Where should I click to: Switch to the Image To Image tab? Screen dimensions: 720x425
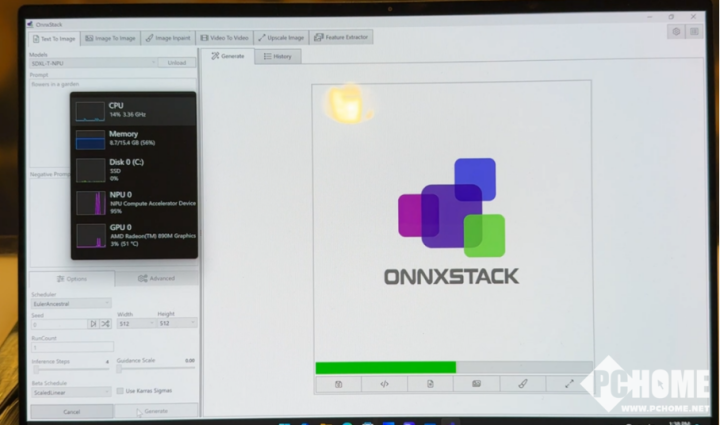click(110, 38)
